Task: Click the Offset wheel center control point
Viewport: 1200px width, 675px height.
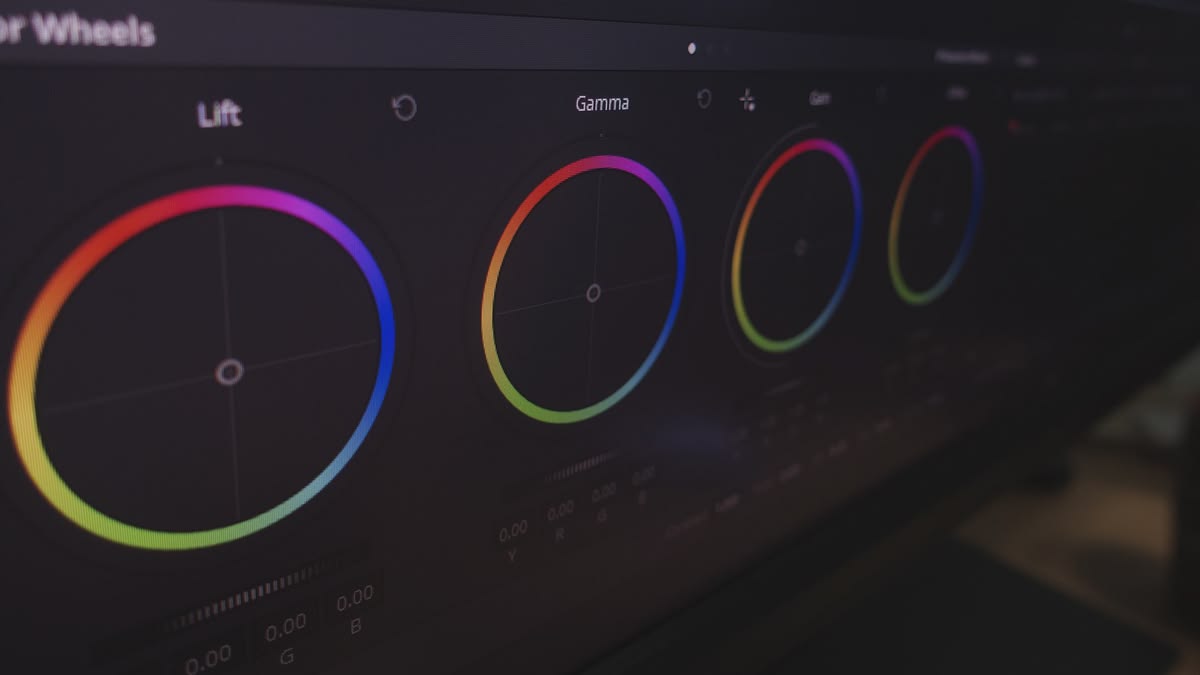Action: click(938, 215)
